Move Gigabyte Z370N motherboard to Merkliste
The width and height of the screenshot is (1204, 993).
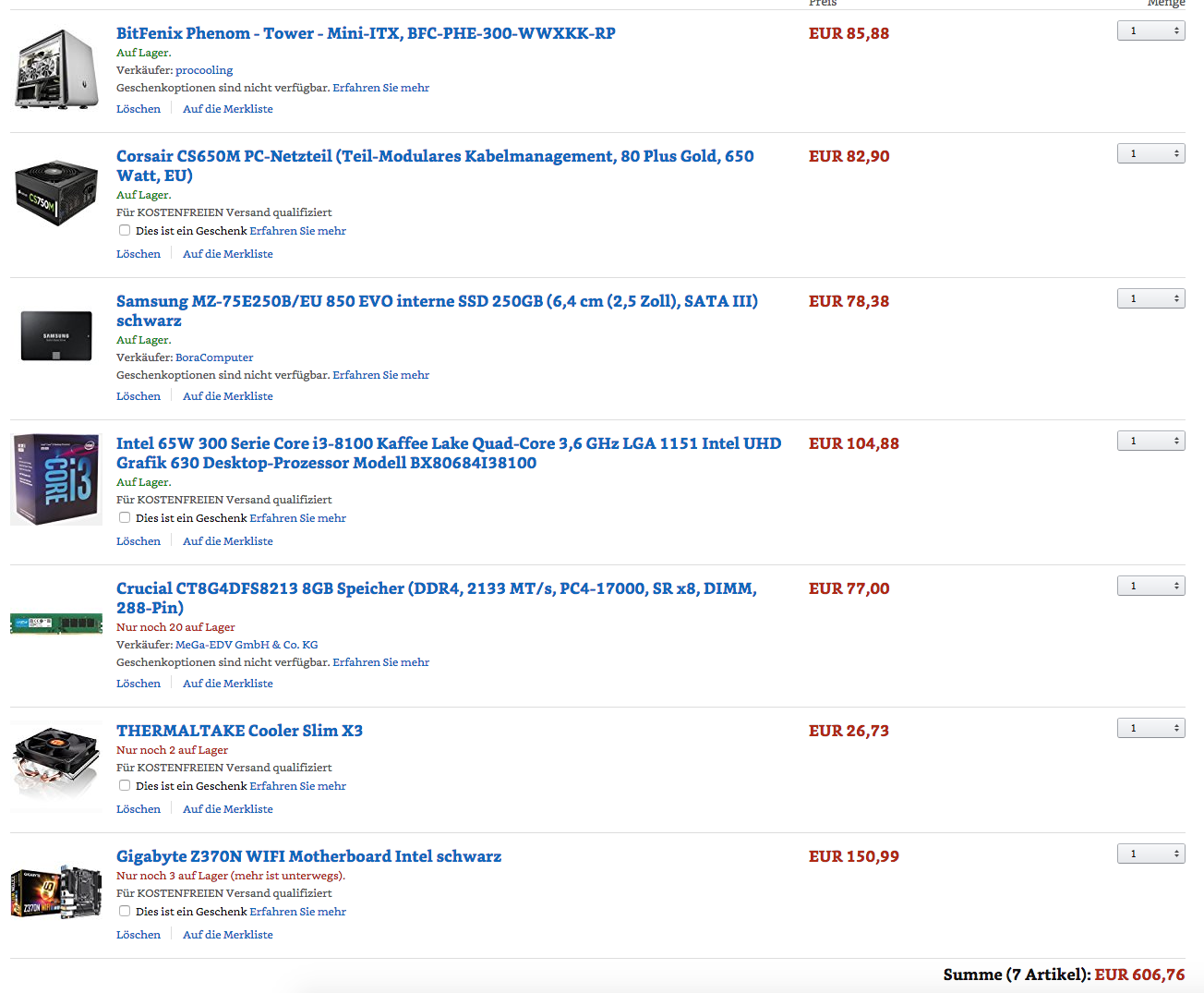pos(228,935)
